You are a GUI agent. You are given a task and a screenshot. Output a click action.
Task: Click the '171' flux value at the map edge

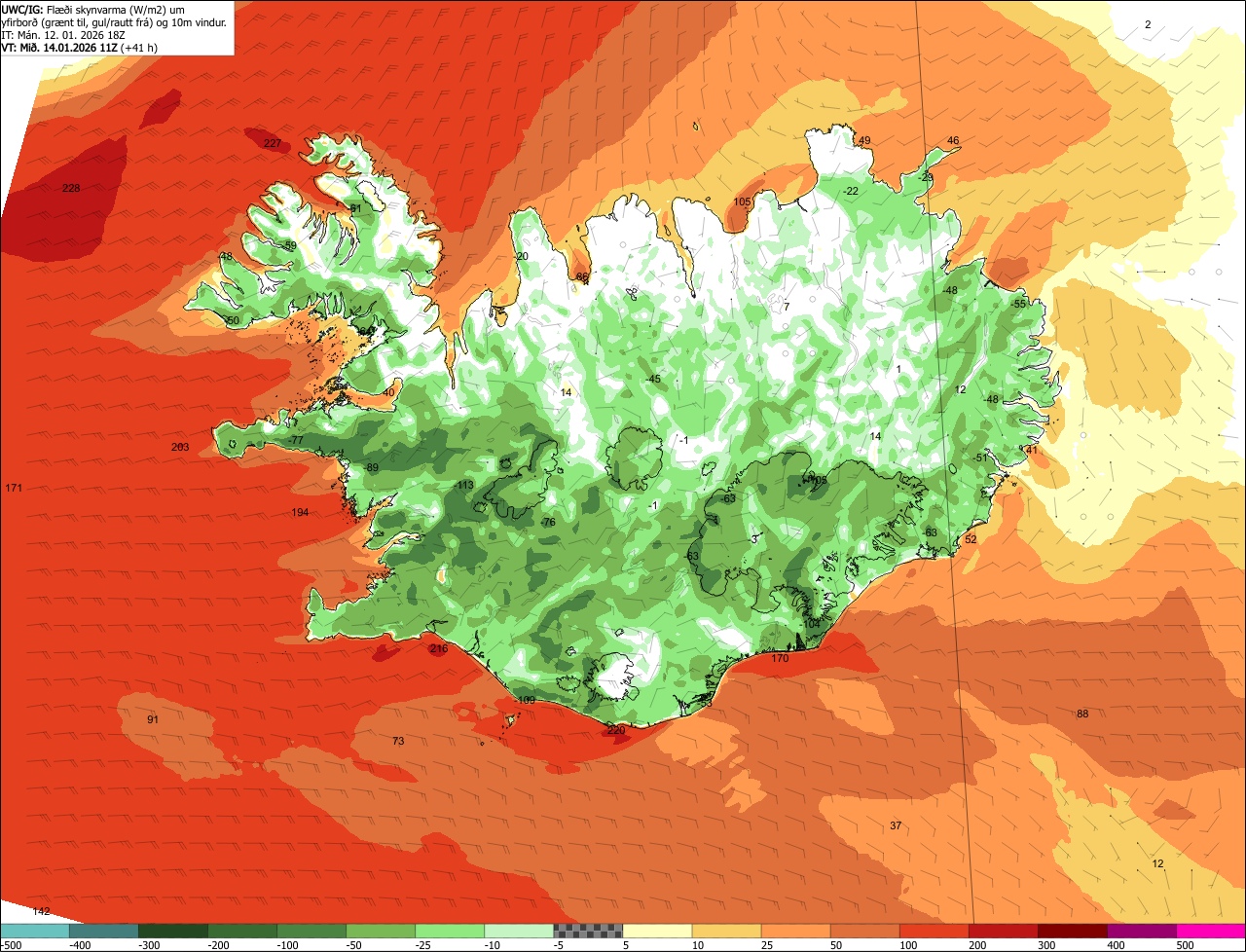coord(14,487)
